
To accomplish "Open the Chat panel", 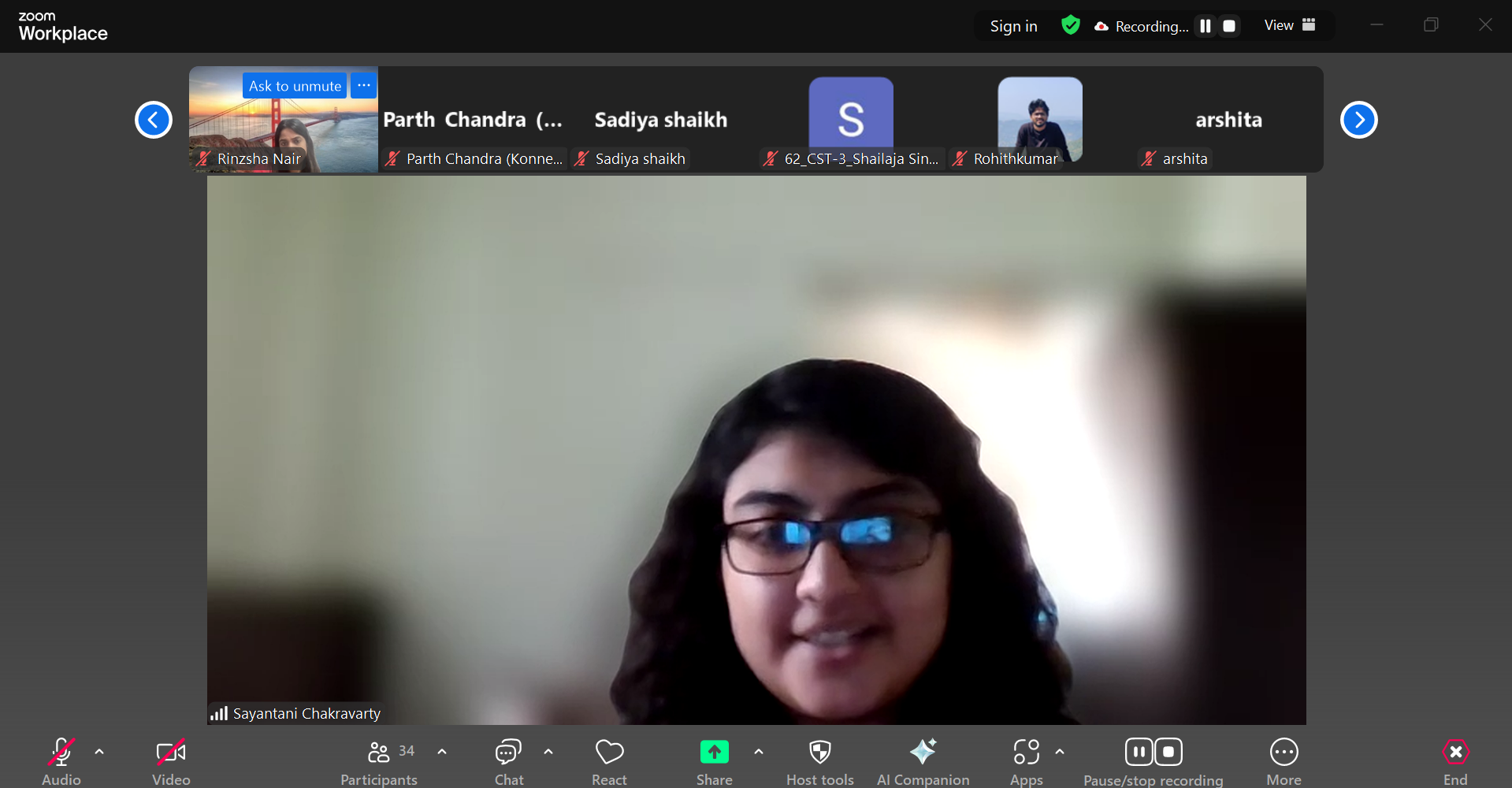I will (x=509, y=761).
